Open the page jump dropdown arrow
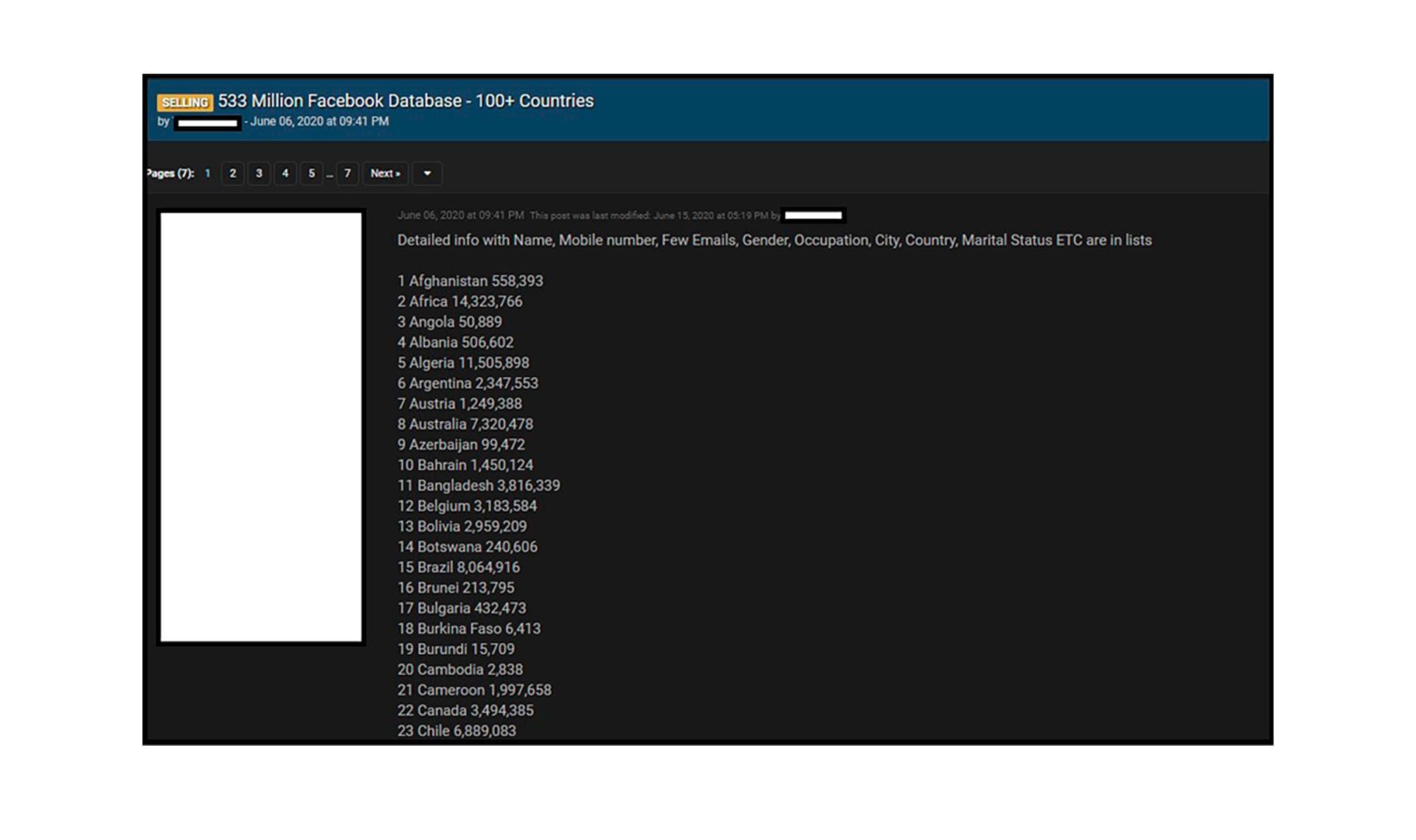1416x840 pixels. point(427,173)
